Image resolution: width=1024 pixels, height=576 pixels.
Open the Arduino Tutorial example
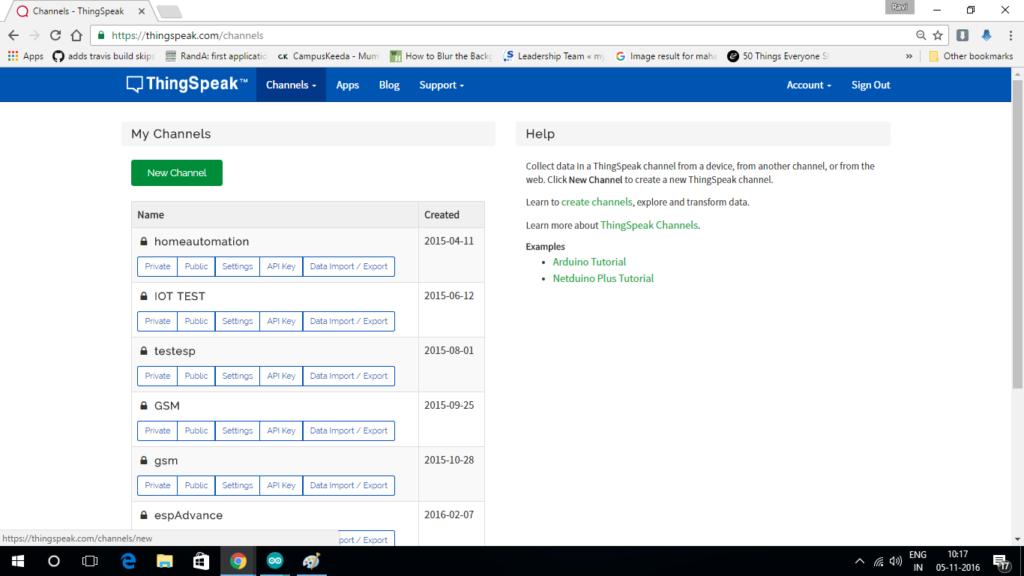(589, 262)
